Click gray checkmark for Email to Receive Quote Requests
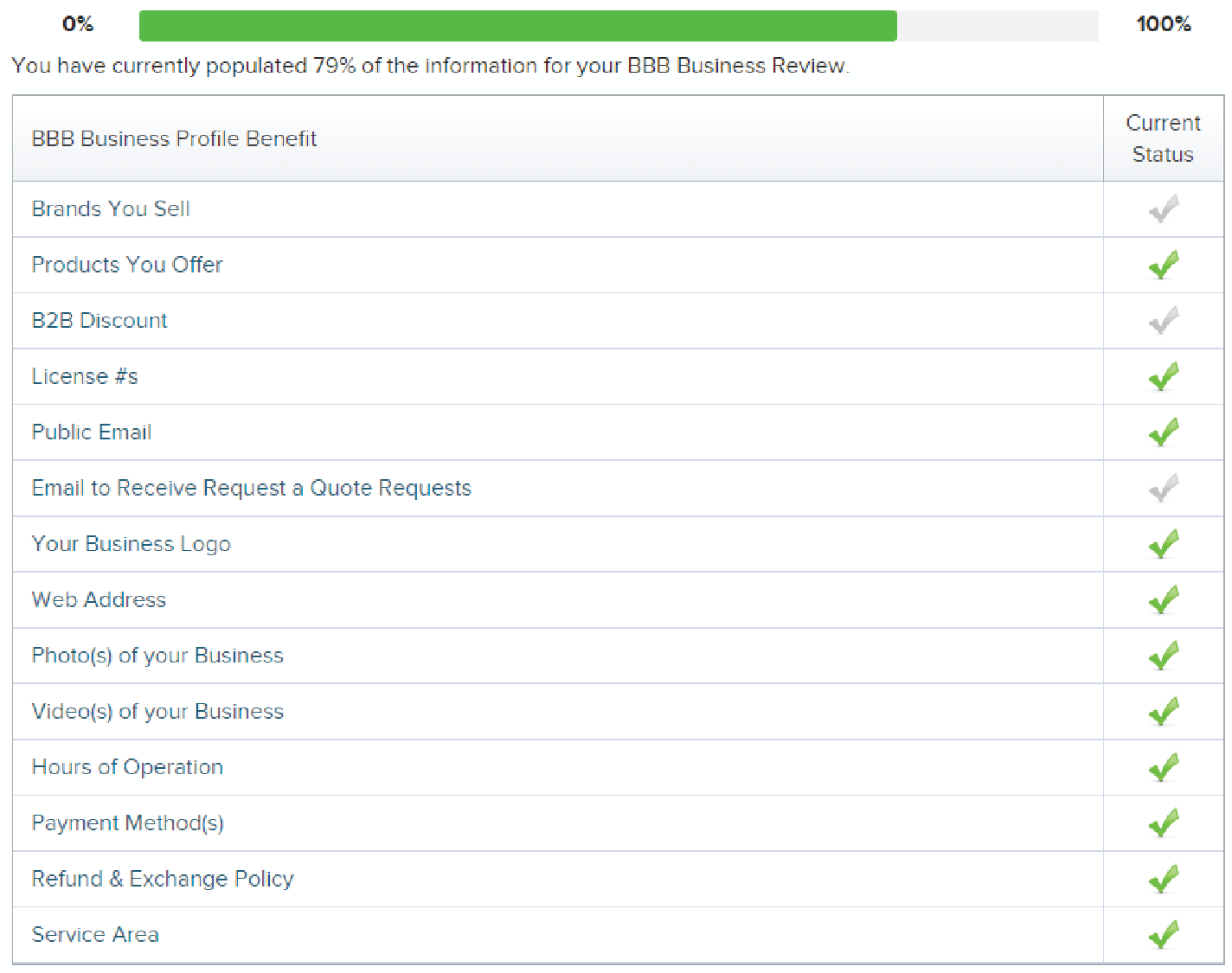Screen dimensions: 1232x973 [x=1164, y=488]
